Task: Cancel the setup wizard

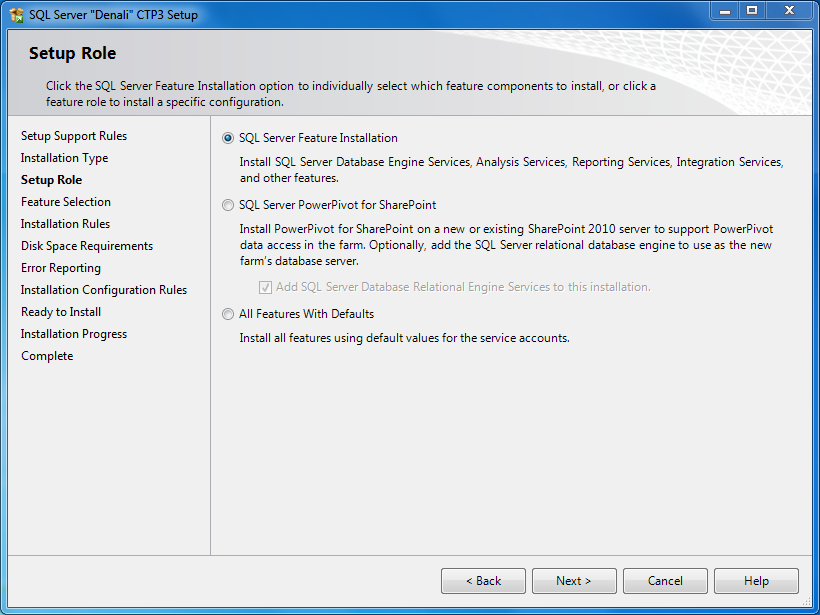Action: click(665, 581)
